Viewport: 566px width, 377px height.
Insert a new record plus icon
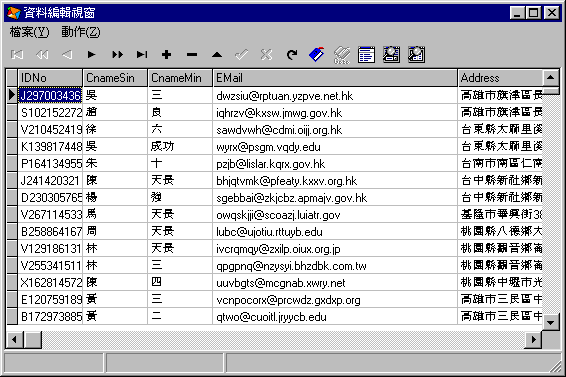click(166, 55)
